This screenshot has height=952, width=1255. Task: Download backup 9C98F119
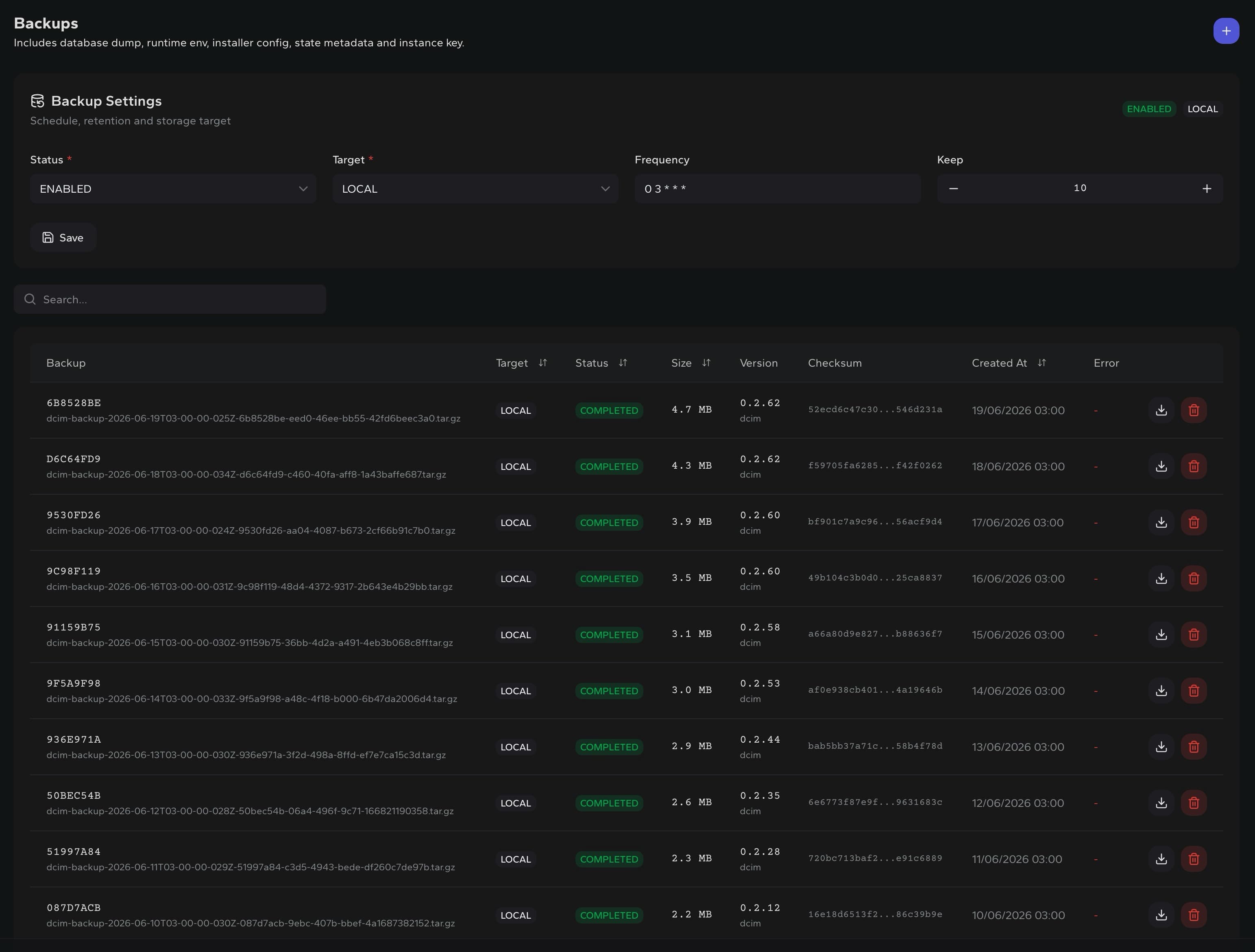pyautogui.click(x=1161, y=578)
